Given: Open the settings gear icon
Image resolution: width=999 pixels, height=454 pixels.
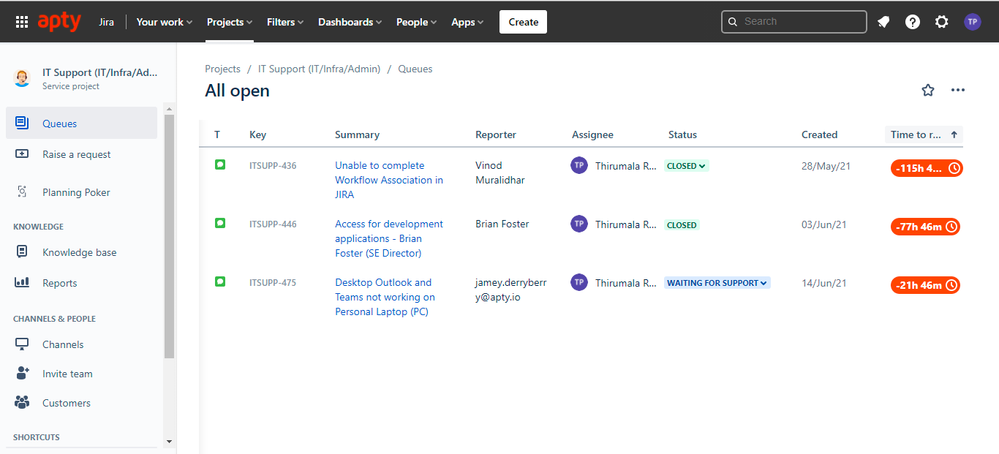Looking at the screenshot, I should [942, 22].
